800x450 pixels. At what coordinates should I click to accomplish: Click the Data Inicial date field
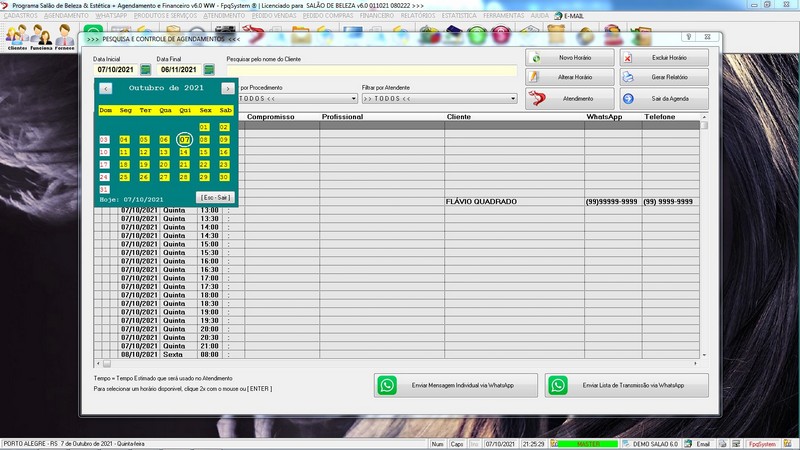(116, 69)
